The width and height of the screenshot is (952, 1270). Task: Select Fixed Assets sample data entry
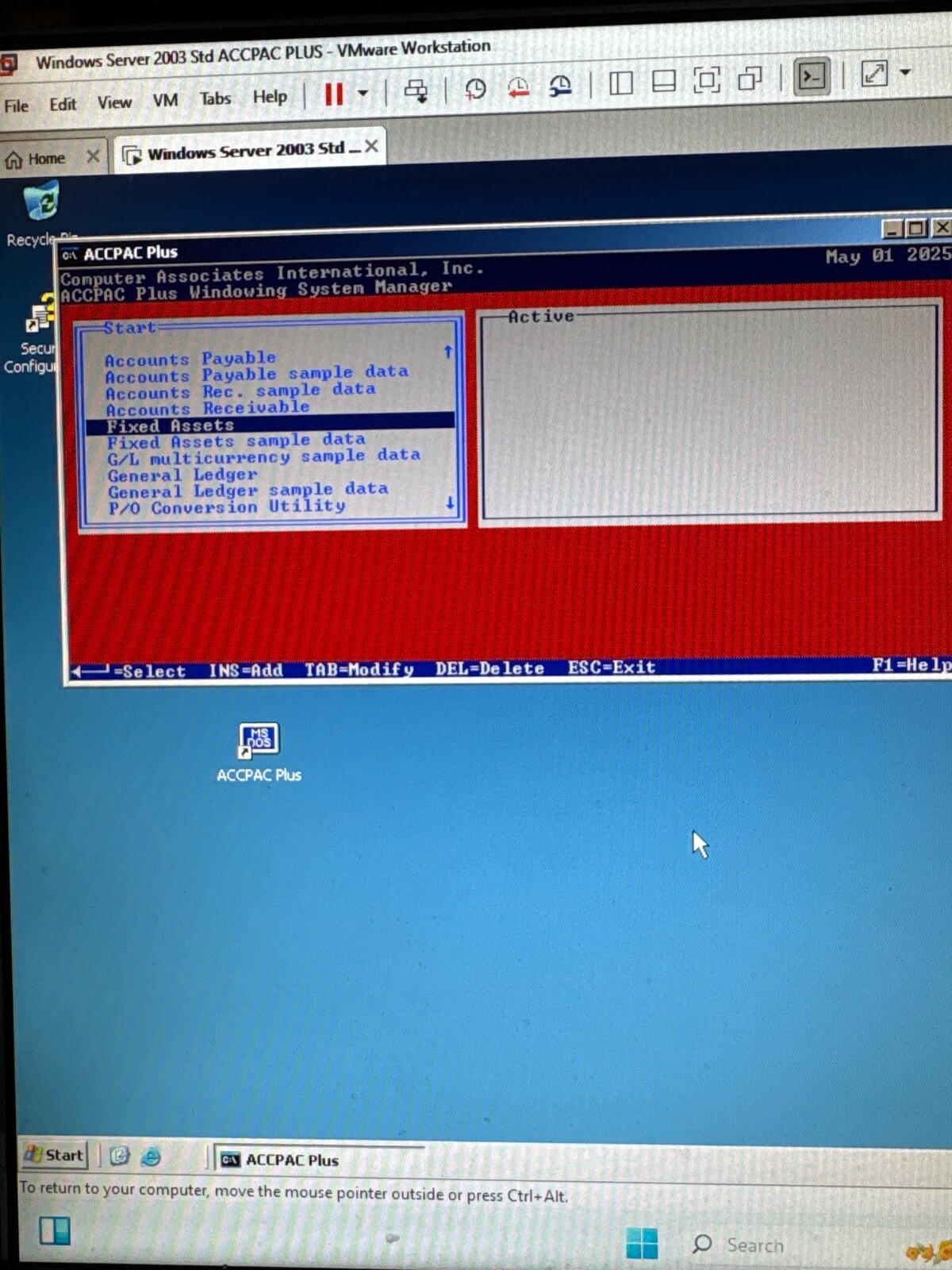click(x=236, y=441)
